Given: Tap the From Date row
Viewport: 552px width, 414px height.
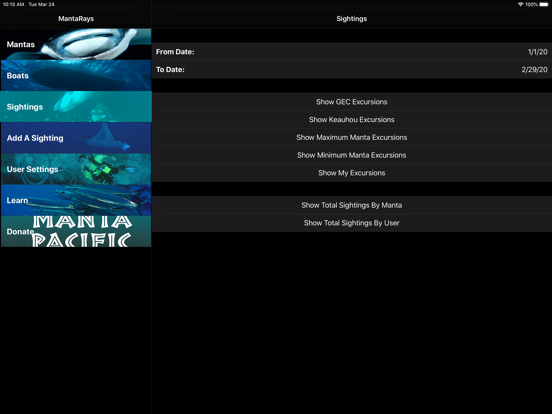Looking at the screenshot, I should pyautogui.click(x=352, y=52).
